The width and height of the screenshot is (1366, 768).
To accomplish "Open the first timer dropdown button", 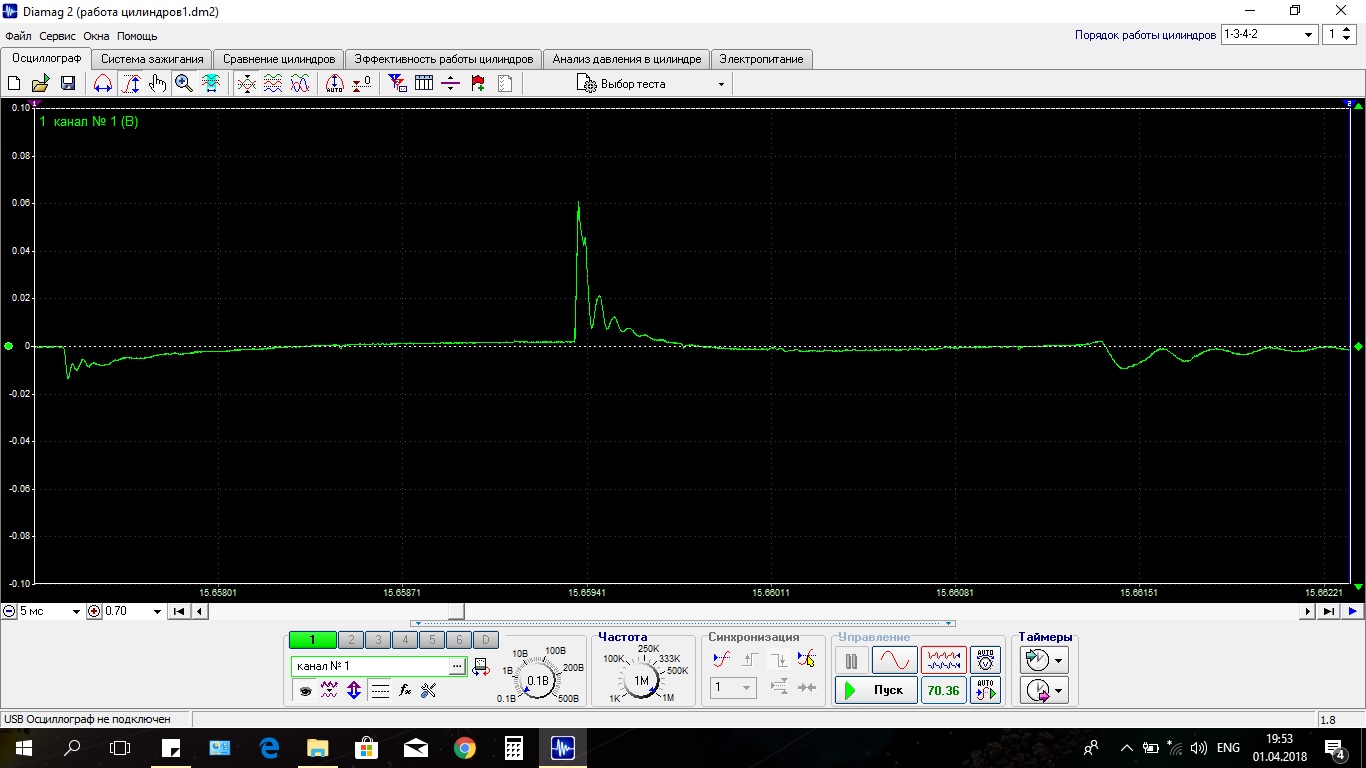I will (x=1058, y=661).
